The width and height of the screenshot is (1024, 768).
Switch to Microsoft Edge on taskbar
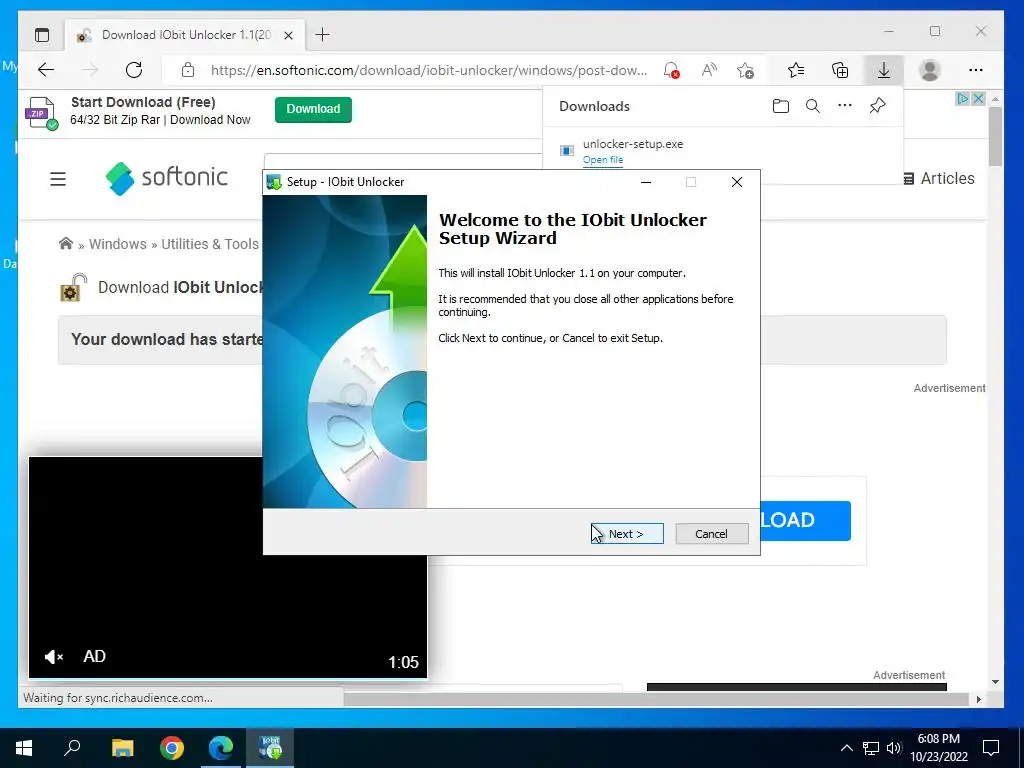[x=221, y=748]
